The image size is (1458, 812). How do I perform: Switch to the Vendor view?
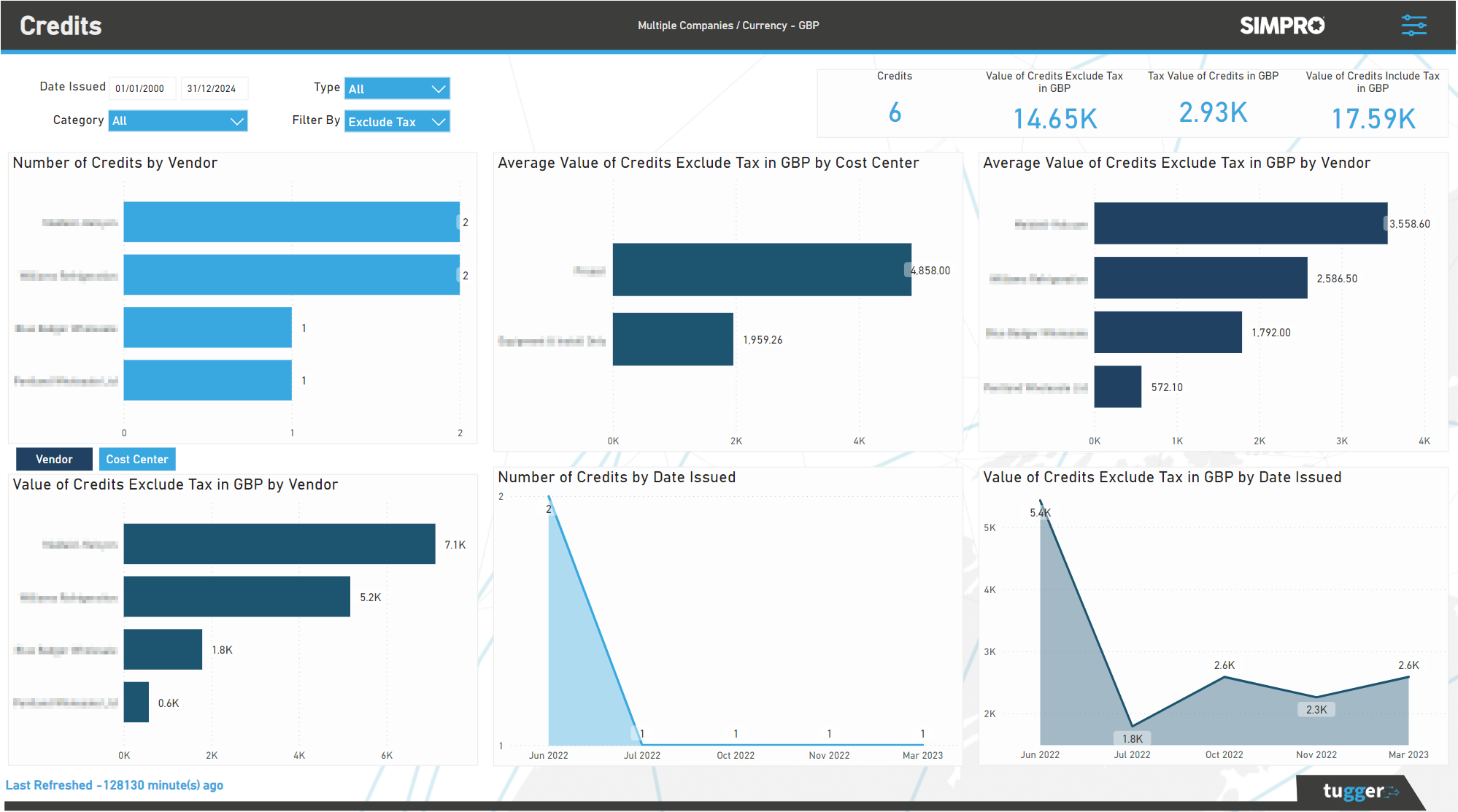pyautogui.click(x=54, y=459)
